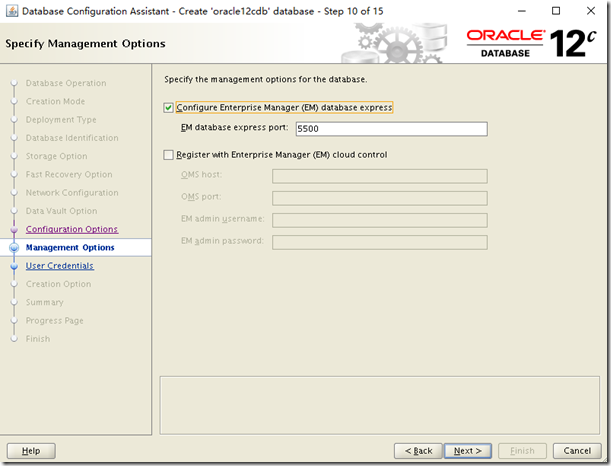Click the disabled Finish button
The height and width of the screenshot is (466, 611).
coord(522,451)
